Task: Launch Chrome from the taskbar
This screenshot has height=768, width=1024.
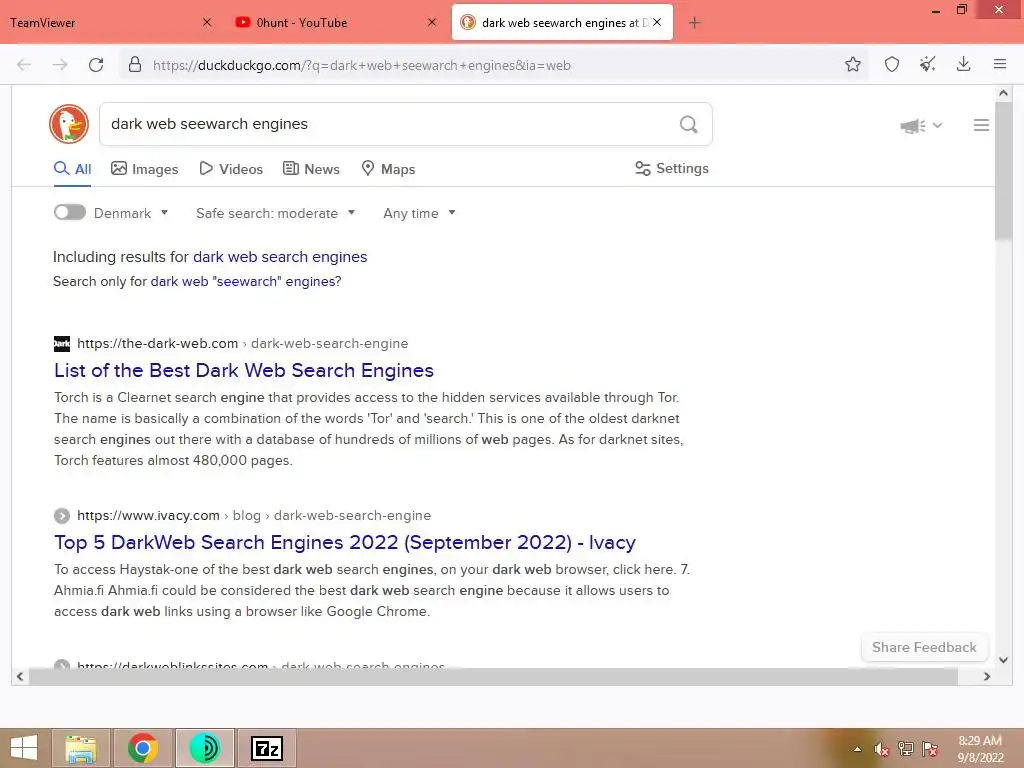Action: tap(143, 748)
